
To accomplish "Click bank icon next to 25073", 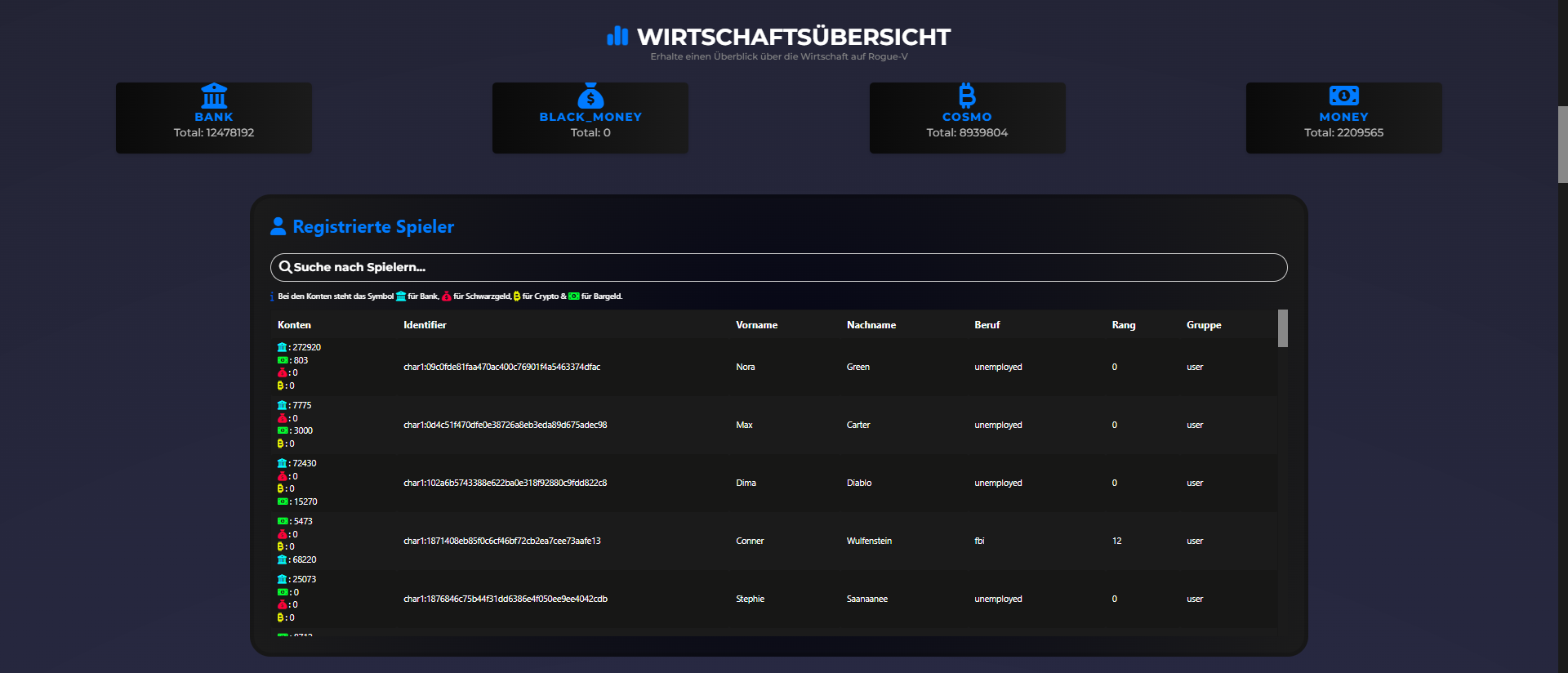I will (282, 579).
